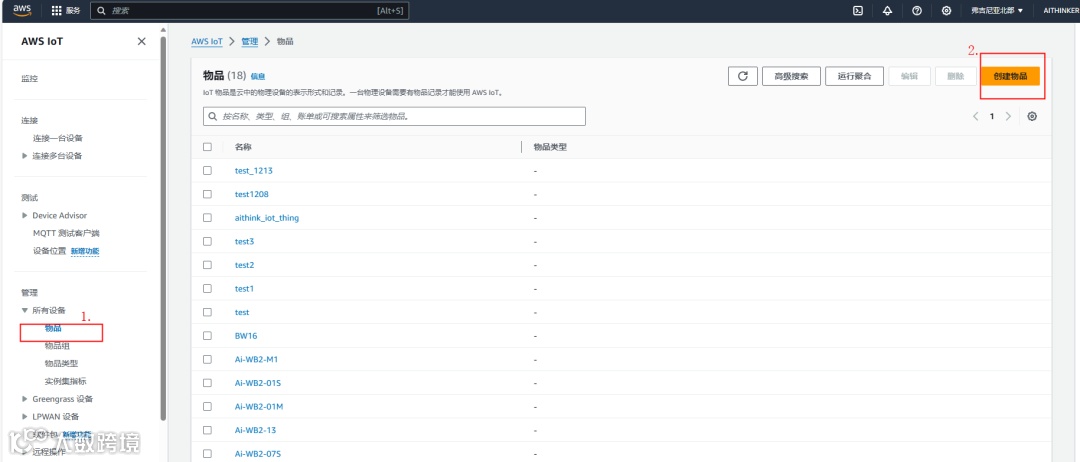Select 物品组 in the sidebar

57,346
